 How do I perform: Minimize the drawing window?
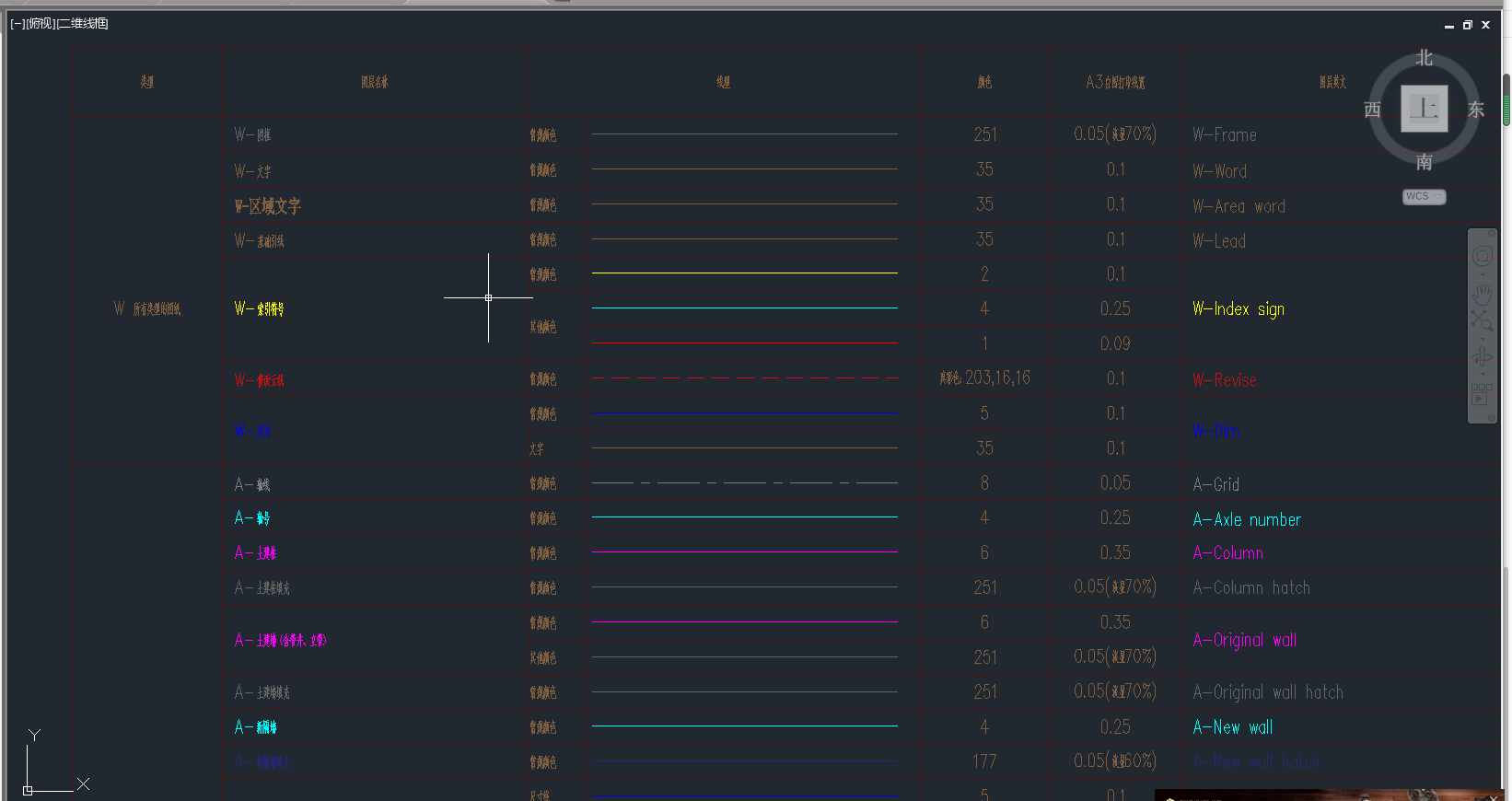coord(1449,26)
